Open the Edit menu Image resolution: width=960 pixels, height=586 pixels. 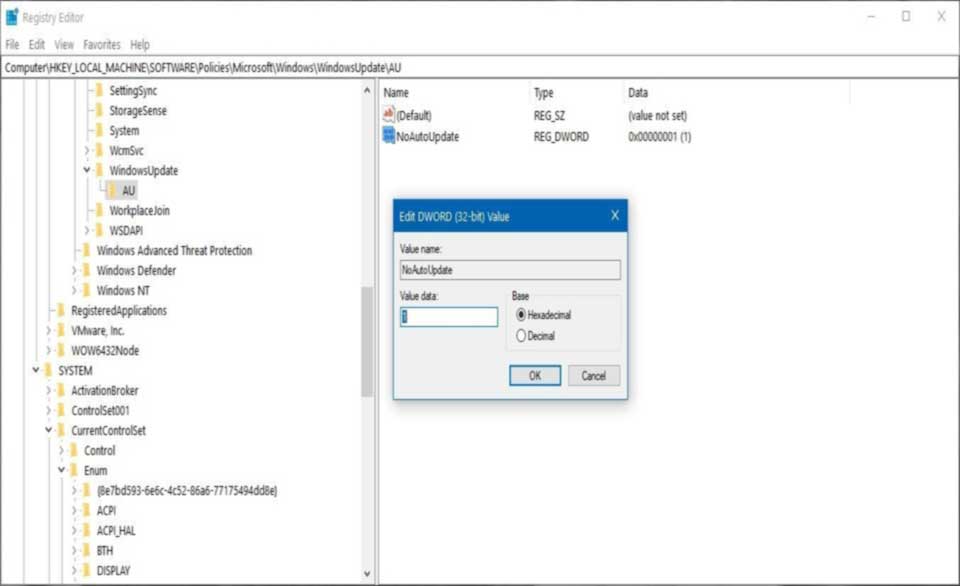coord(37,45)
